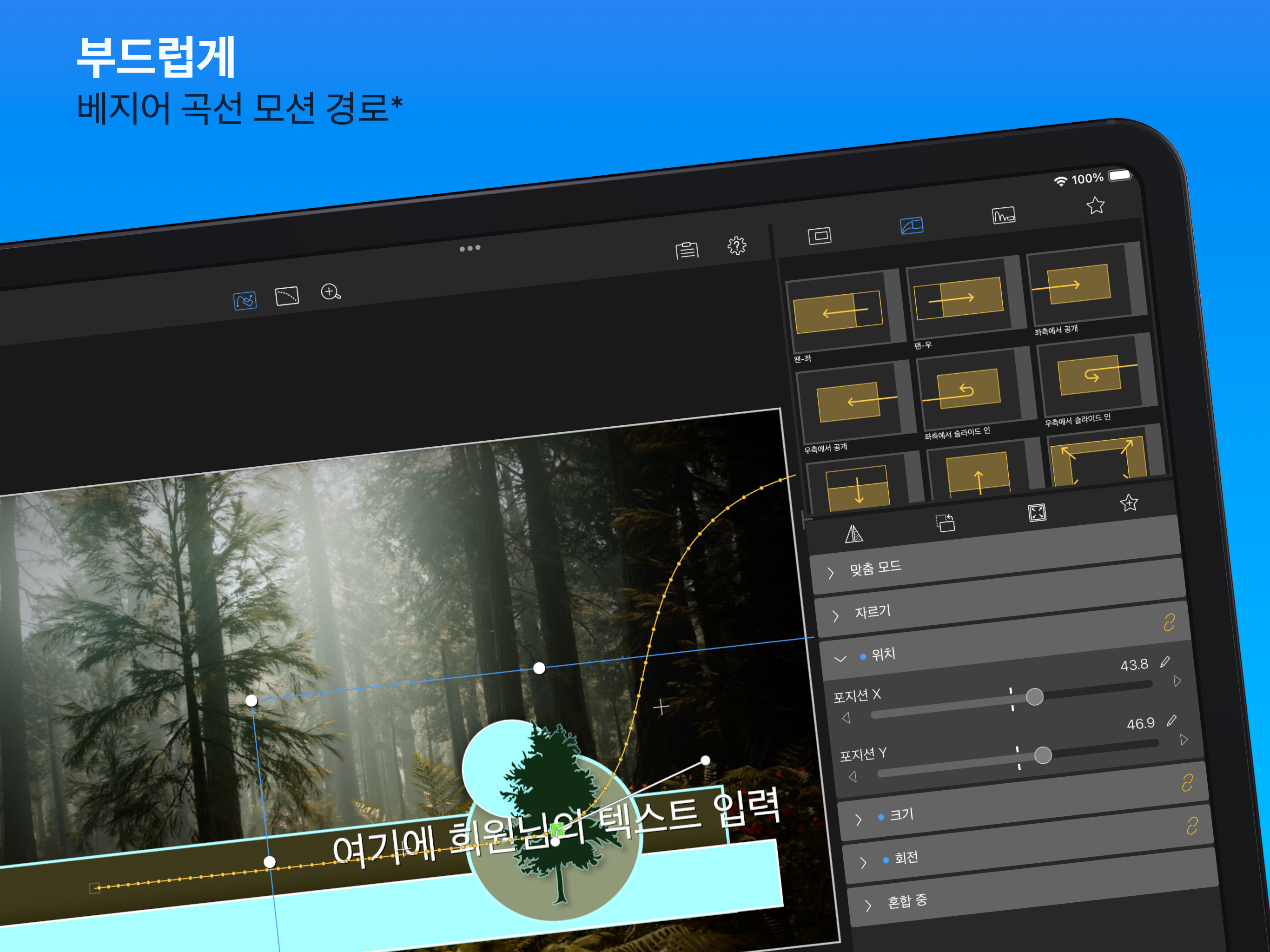Edit 포지션 X value with pencil

tap(1164, 662)
